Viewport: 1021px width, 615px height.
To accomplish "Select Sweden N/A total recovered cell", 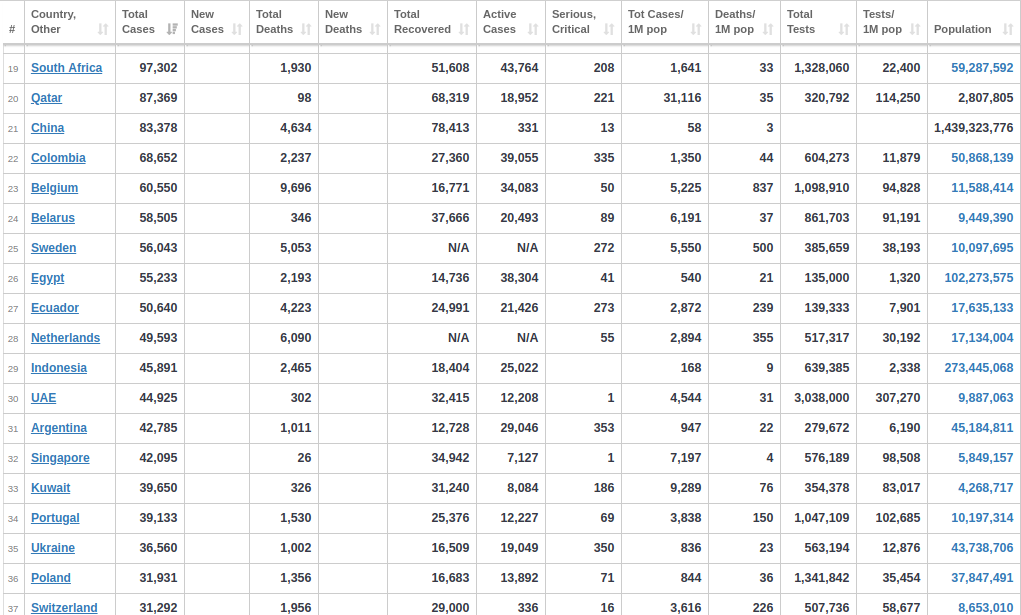I will tap(432, 248).
